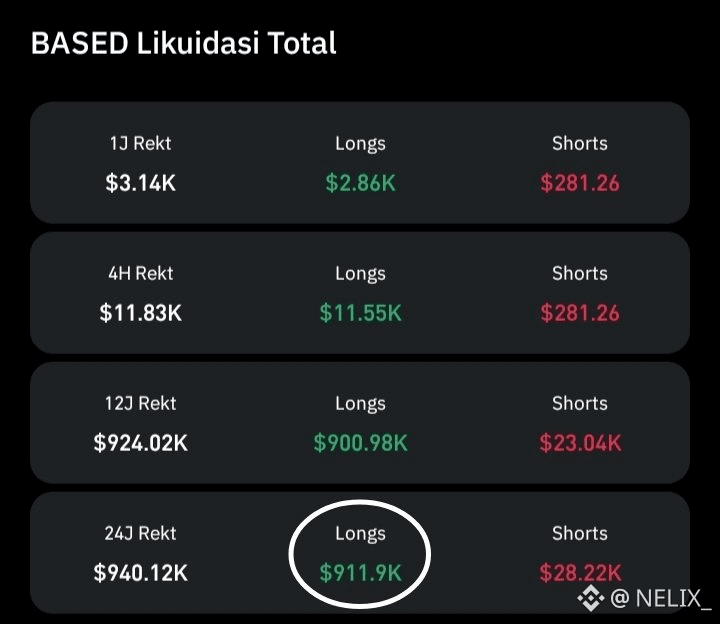Click the 4H row $281.26 shorts value

click(x=580, y=313)
